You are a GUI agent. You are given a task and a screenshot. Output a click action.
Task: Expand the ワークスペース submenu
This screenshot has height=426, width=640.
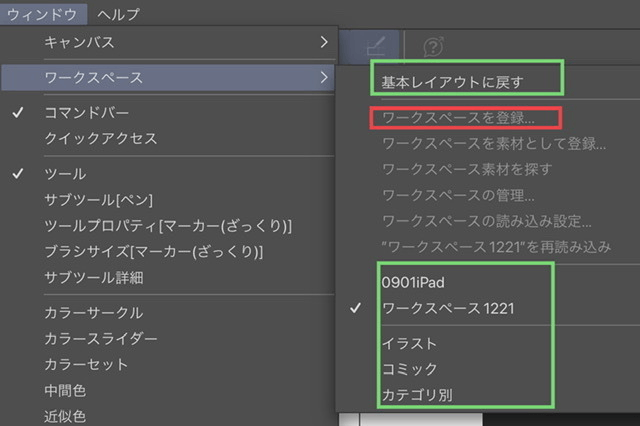tap(168, 77)
